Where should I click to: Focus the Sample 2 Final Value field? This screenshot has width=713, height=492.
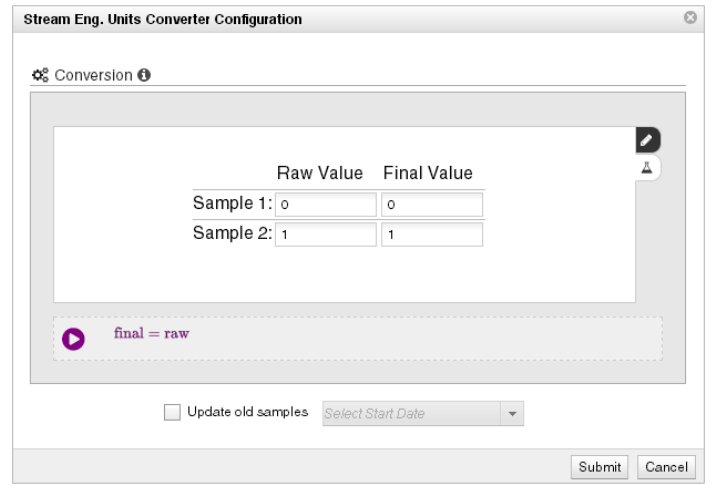[432, 235]
